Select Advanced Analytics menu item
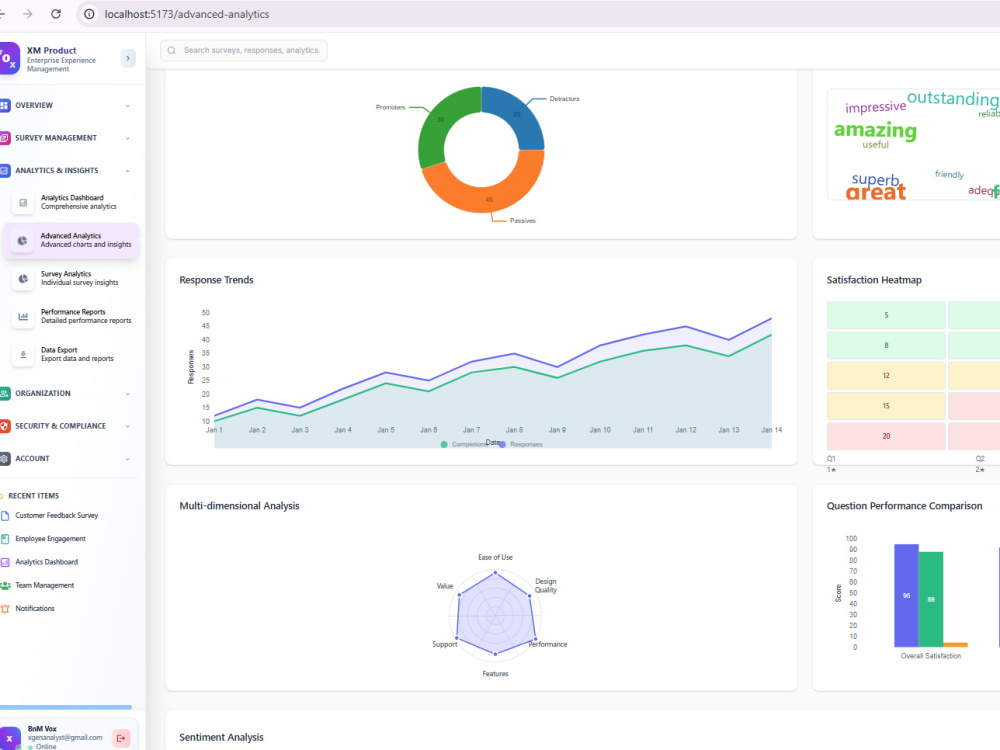 pyautogui.click(x=70, y=240)
